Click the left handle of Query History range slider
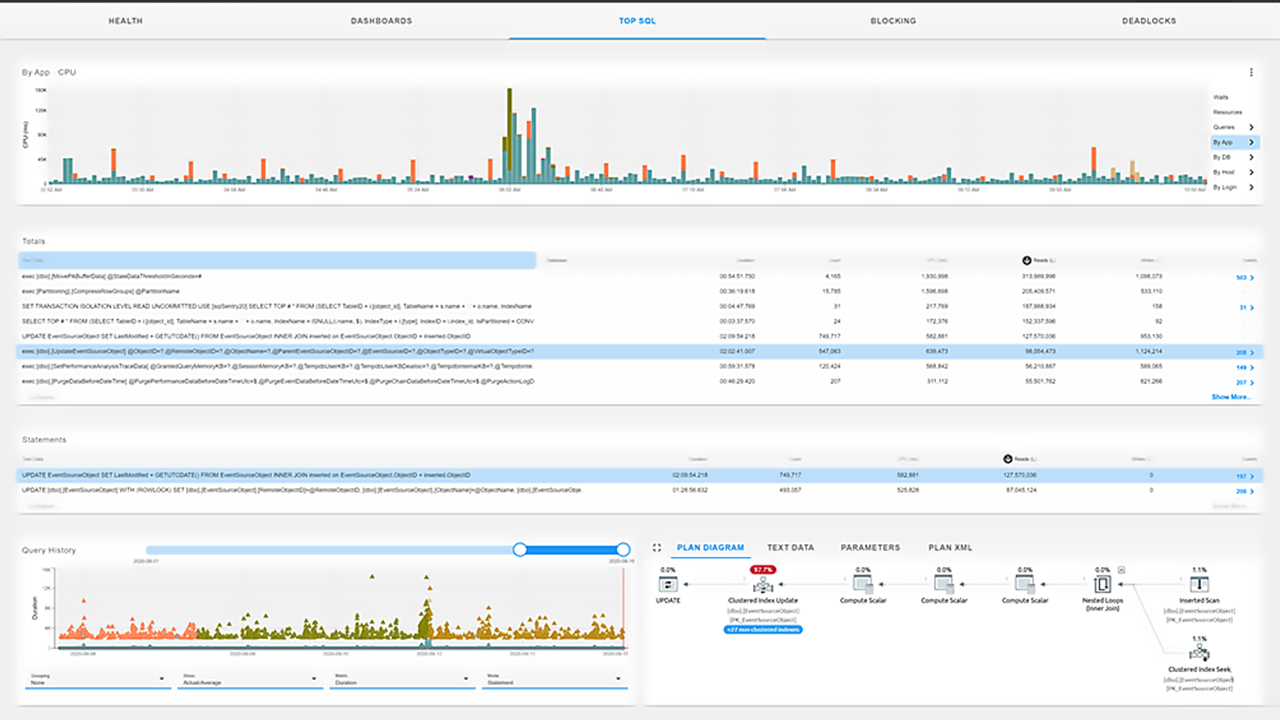1280x720 pixels. click(x=520, y=549)
